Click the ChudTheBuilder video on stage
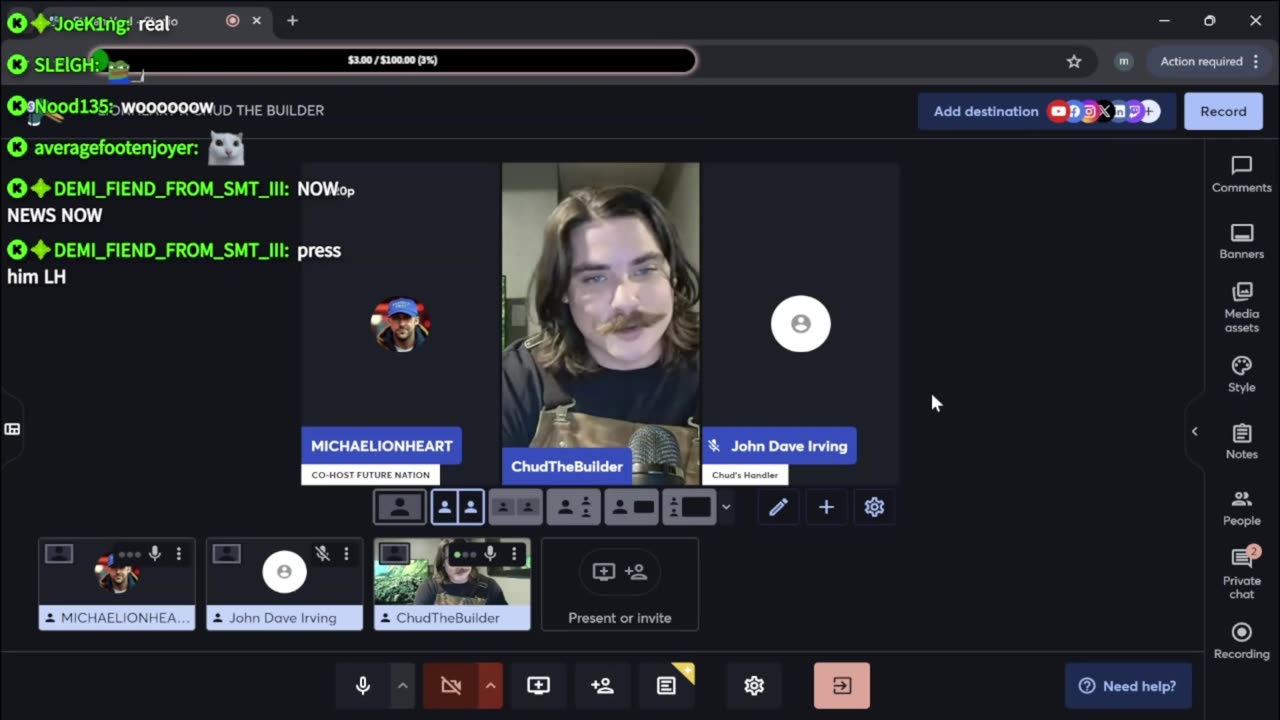1280x720 pixels. (x=600, y=323)
